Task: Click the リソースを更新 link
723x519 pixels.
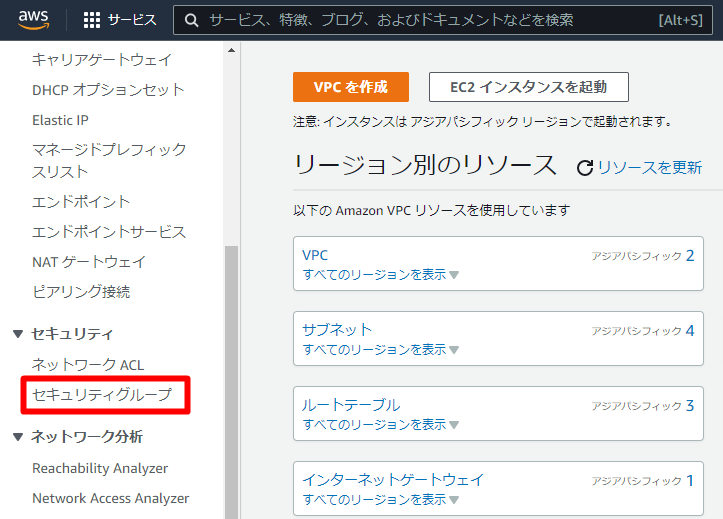Action: (x=650, y=167)
